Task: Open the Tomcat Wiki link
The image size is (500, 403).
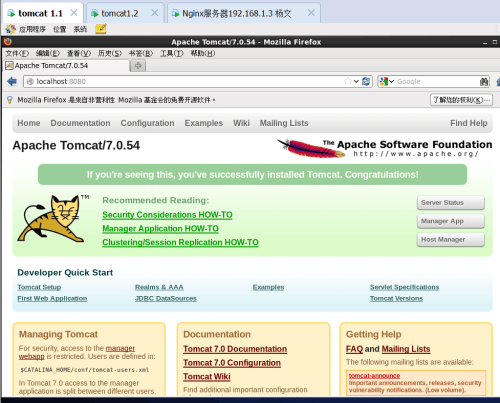Action: [207, 376]
